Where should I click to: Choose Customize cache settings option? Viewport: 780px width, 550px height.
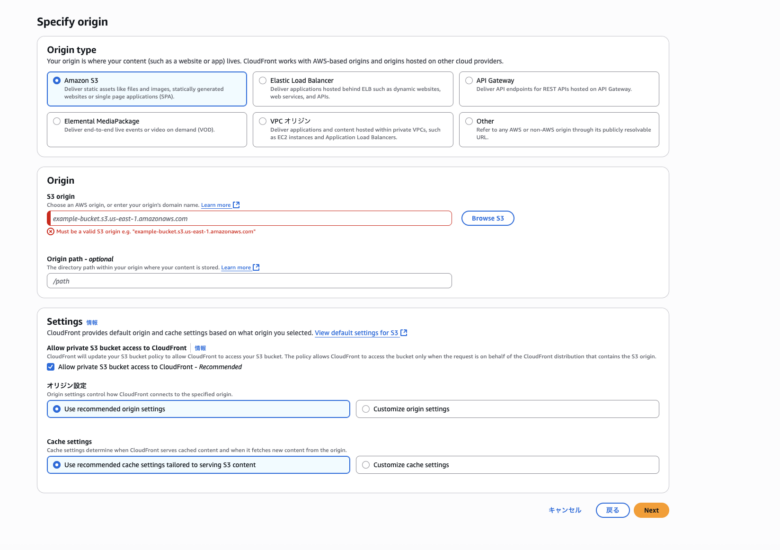coord(366,465)
